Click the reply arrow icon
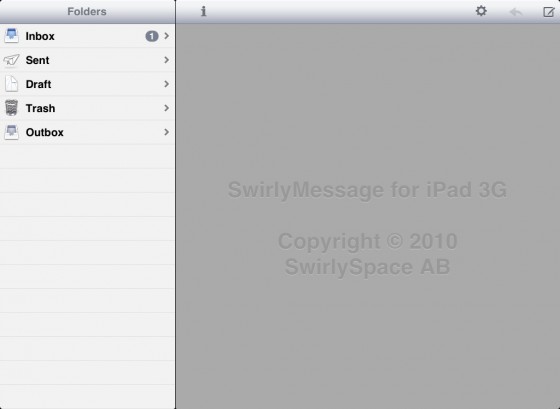560x409 pixels. 516,12
